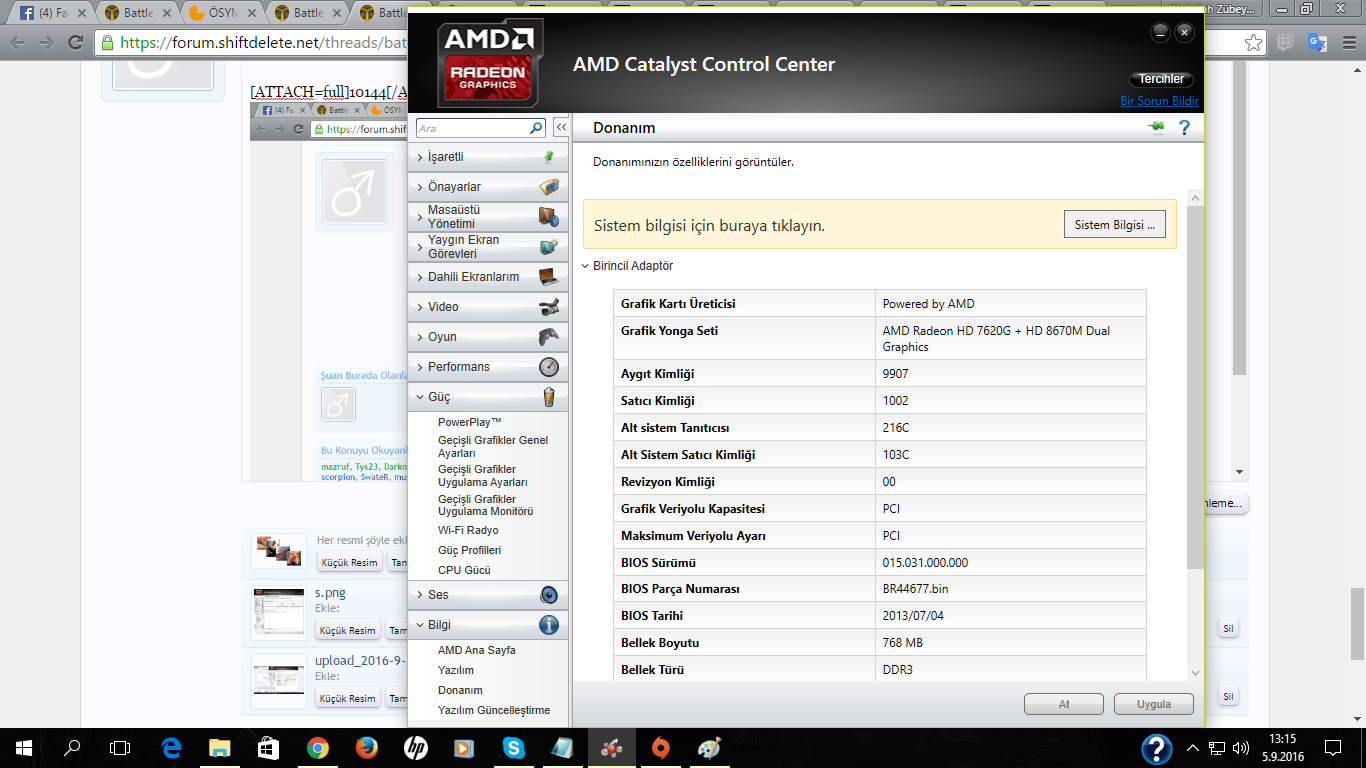Click the Sistem Bilgisi button
The width and height of the screenshot is (1366, 768).
[1114, 225]
